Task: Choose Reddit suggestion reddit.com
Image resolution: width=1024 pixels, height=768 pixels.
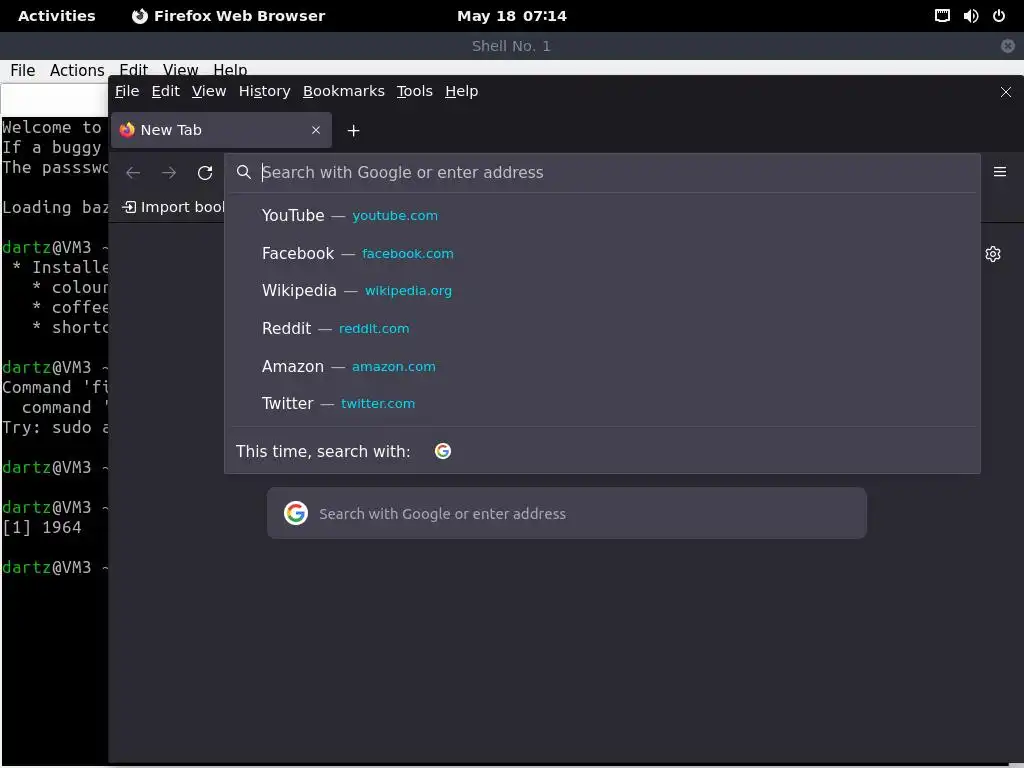Action: (x=602, y=328)
